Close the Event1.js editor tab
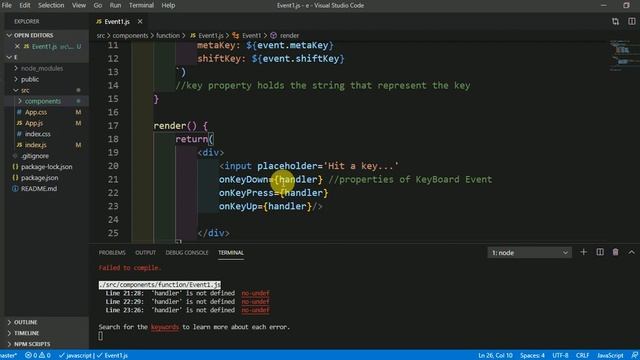Viewport: 640px width, 360px height. [140, 21]
